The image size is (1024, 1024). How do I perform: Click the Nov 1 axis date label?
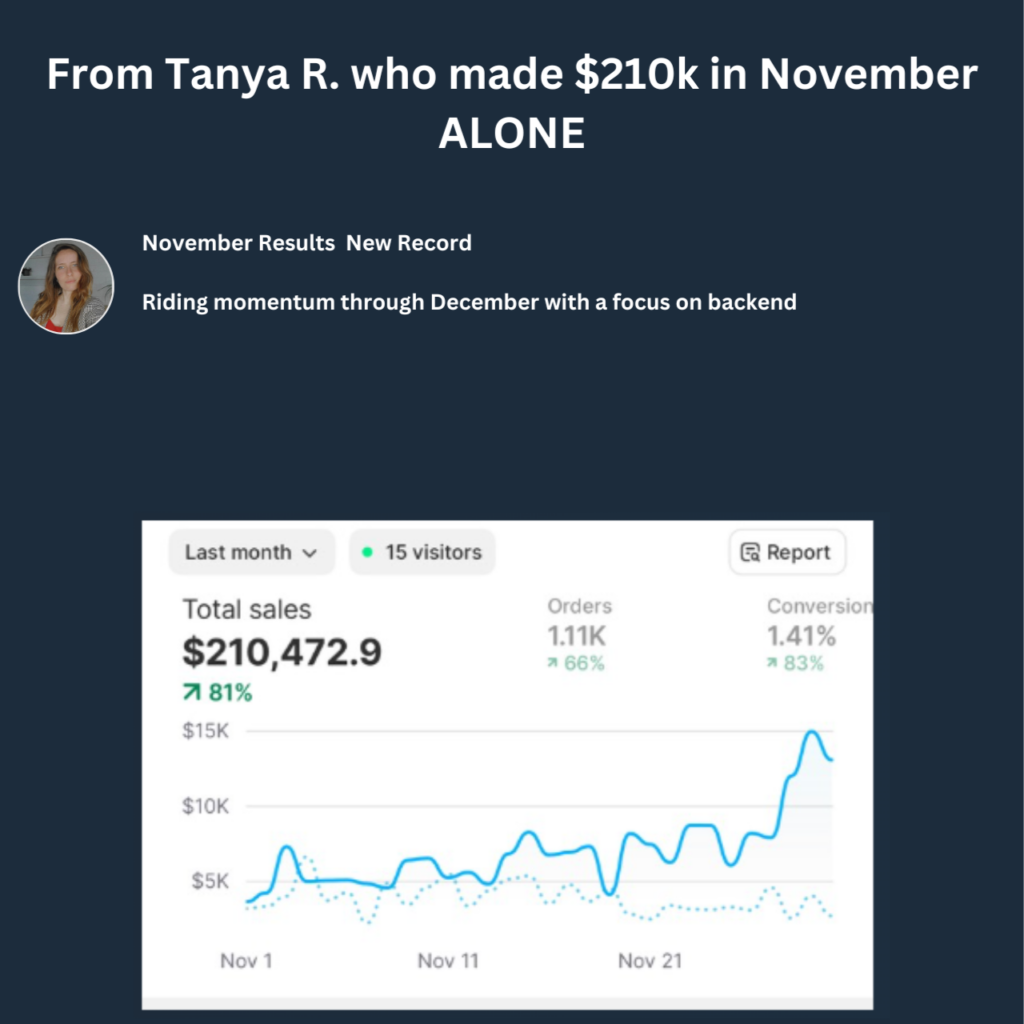(246, 961)
